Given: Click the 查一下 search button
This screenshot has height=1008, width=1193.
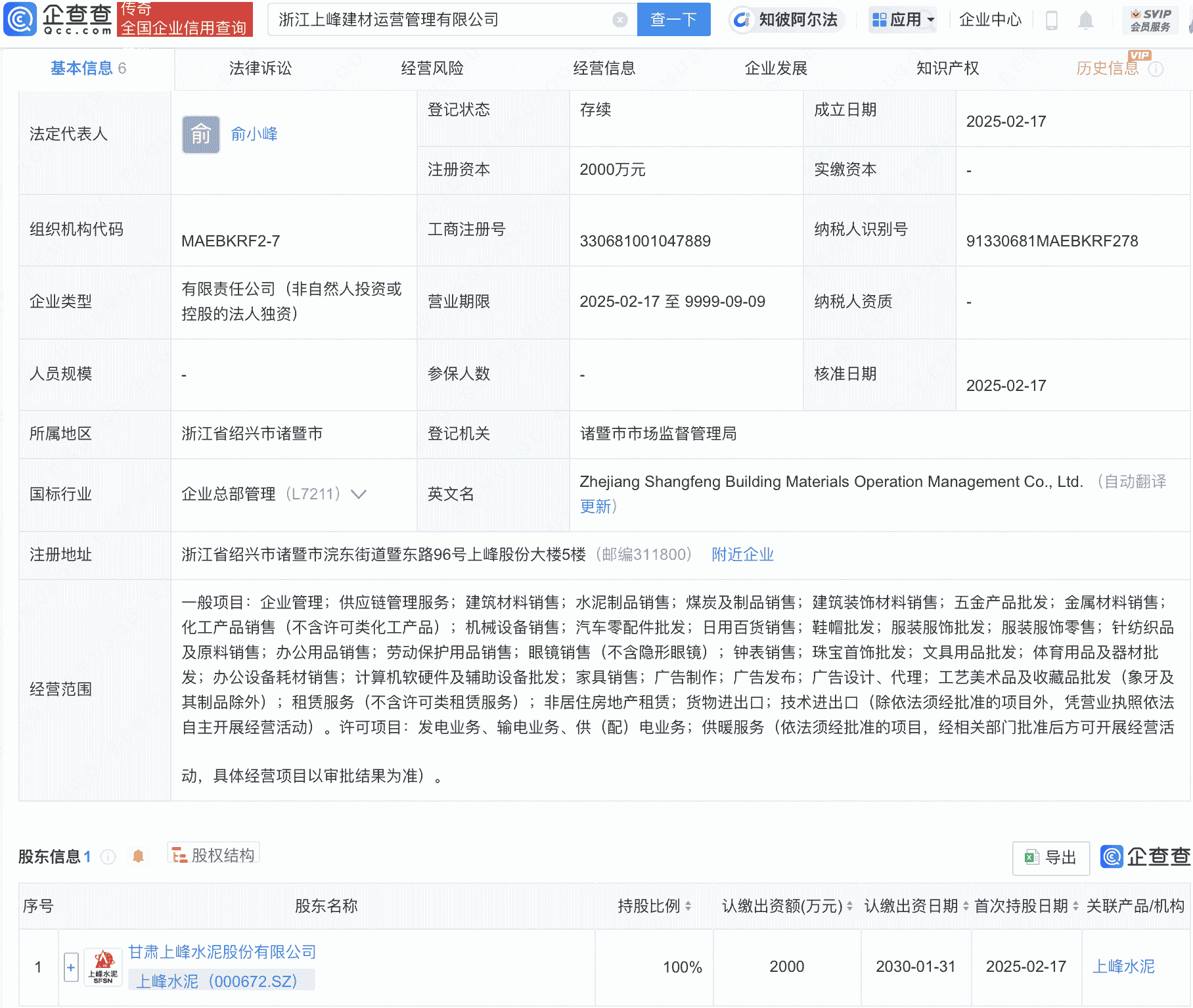Looking at the screenshot, I should [673, 20].
